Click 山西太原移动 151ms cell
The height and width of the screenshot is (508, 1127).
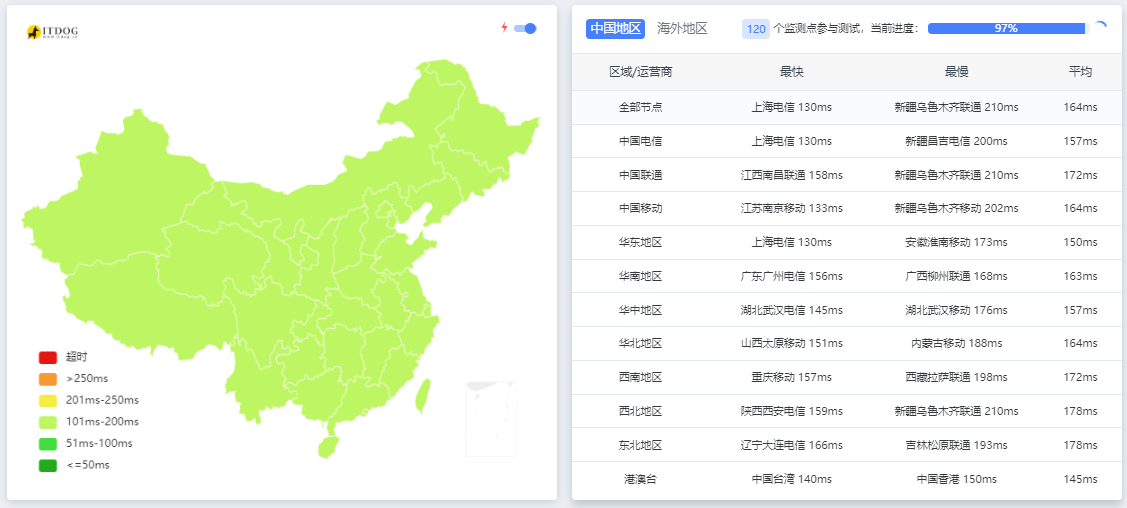click(x=791, y=343)
